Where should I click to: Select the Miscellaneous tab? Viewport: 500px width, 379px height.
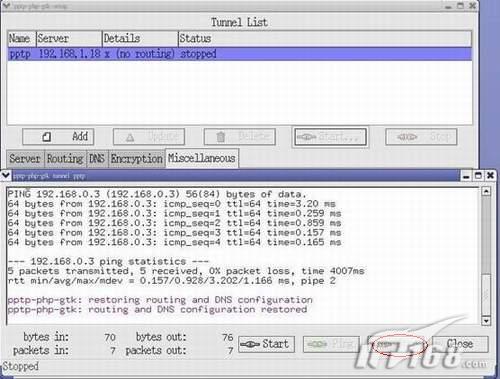tap(202, 158)
